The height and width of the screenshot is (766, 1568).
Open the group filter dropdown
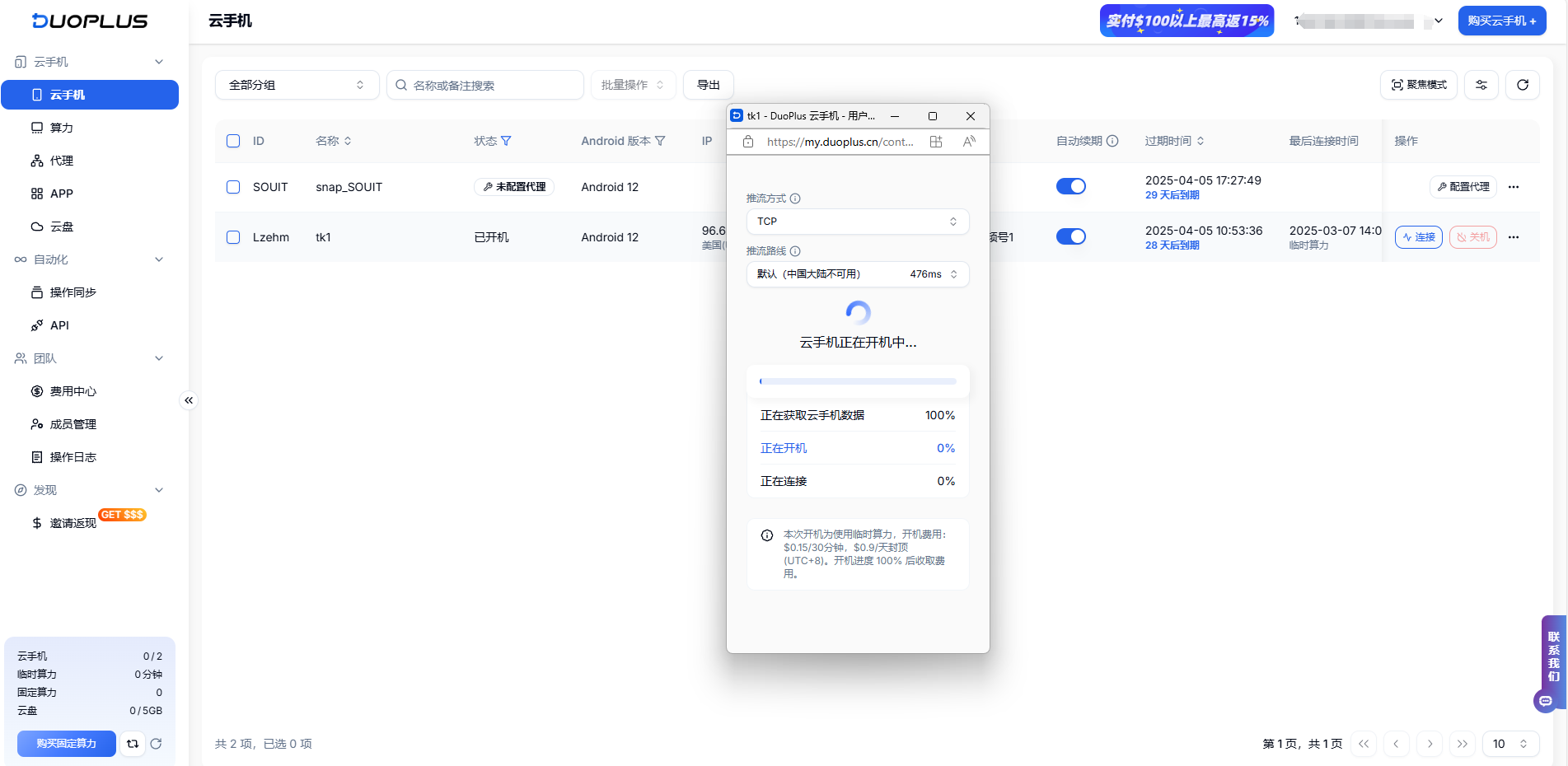(297, 85)
